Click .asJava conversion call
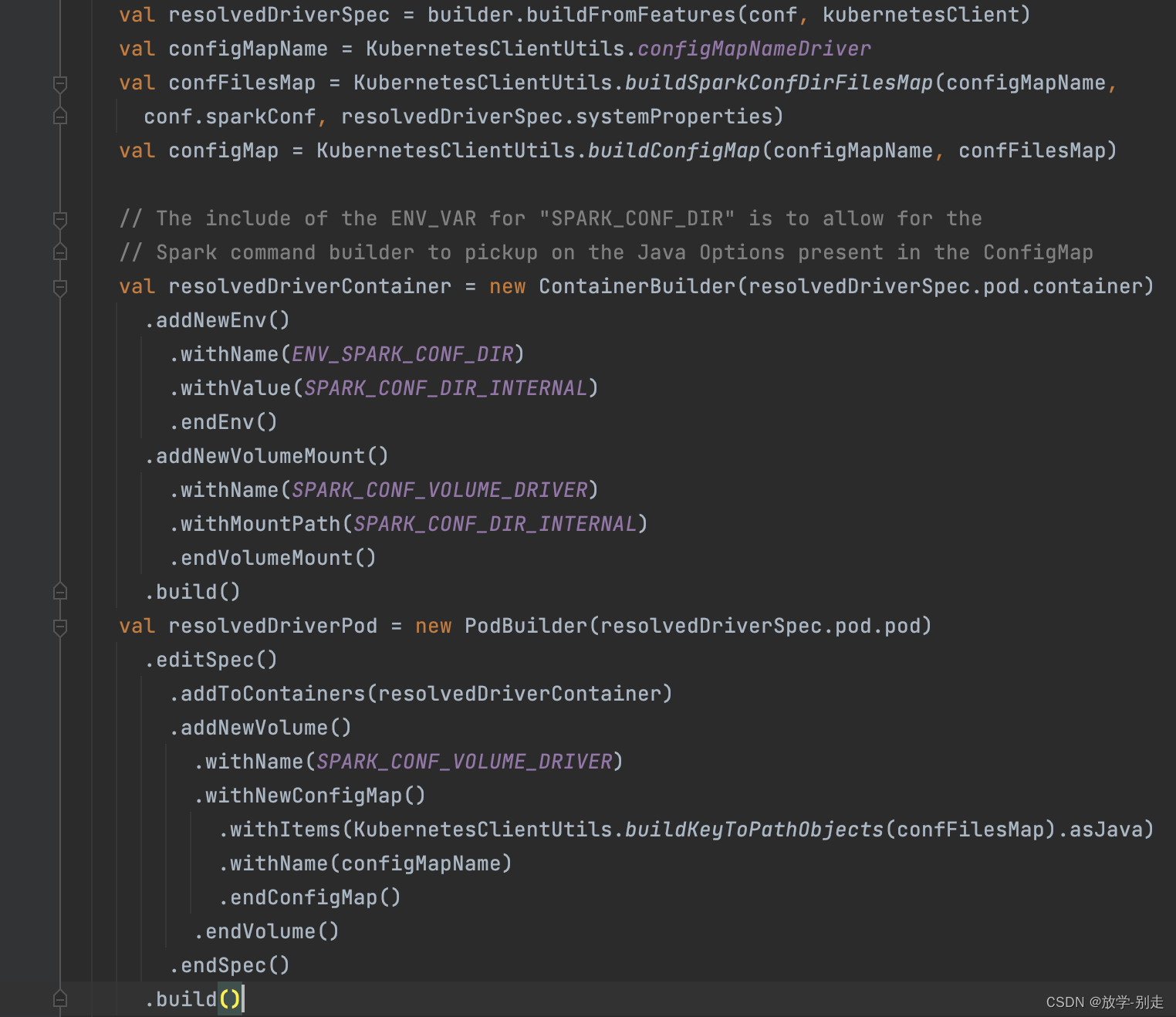The height and width of the screenshot is (1017, 1176). tap(1099, 829)
